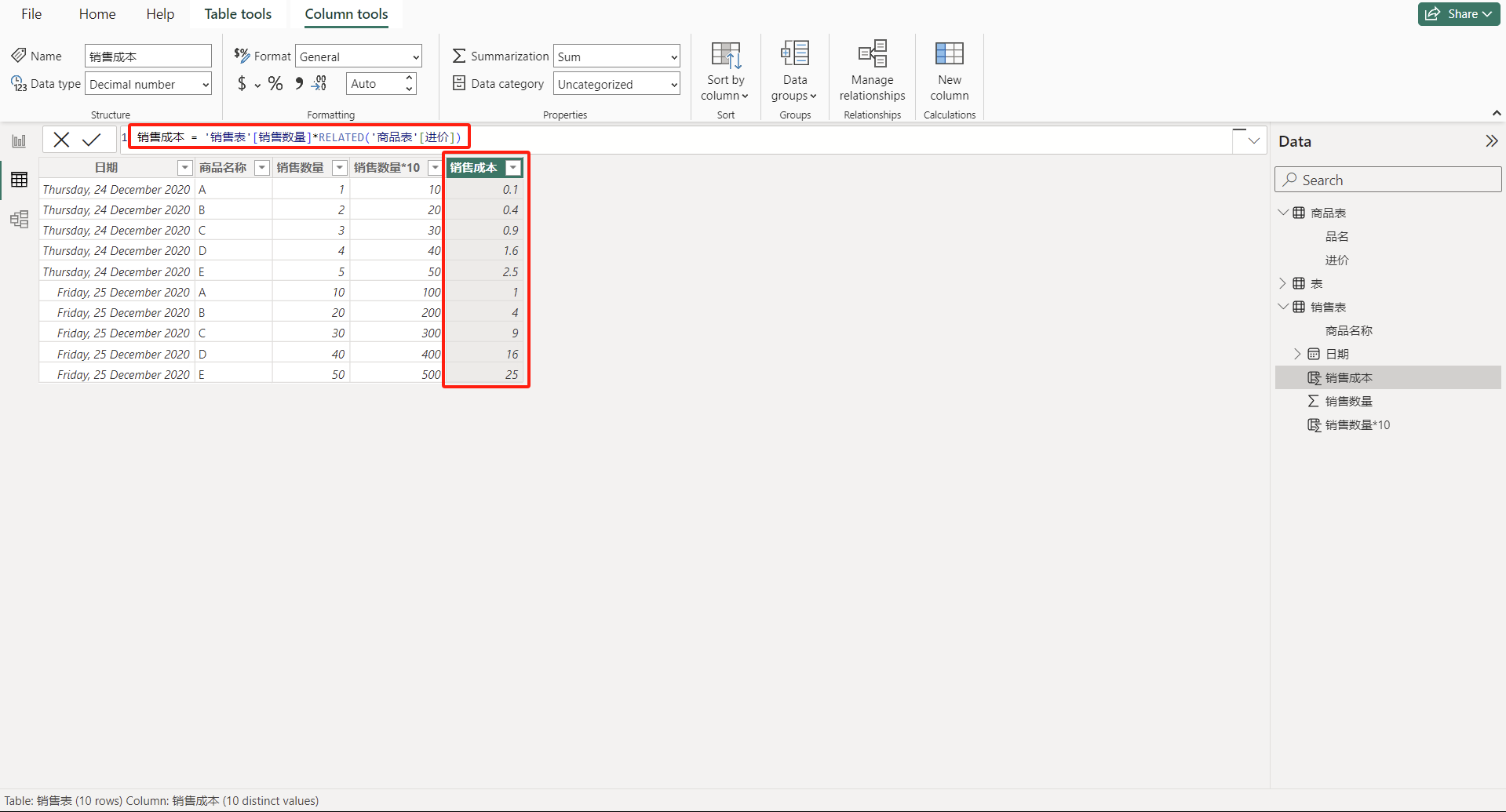Viewport: 1506px width, 812px height.
Task: Open the currency format dropdown arrow
Action: [257, 85]
